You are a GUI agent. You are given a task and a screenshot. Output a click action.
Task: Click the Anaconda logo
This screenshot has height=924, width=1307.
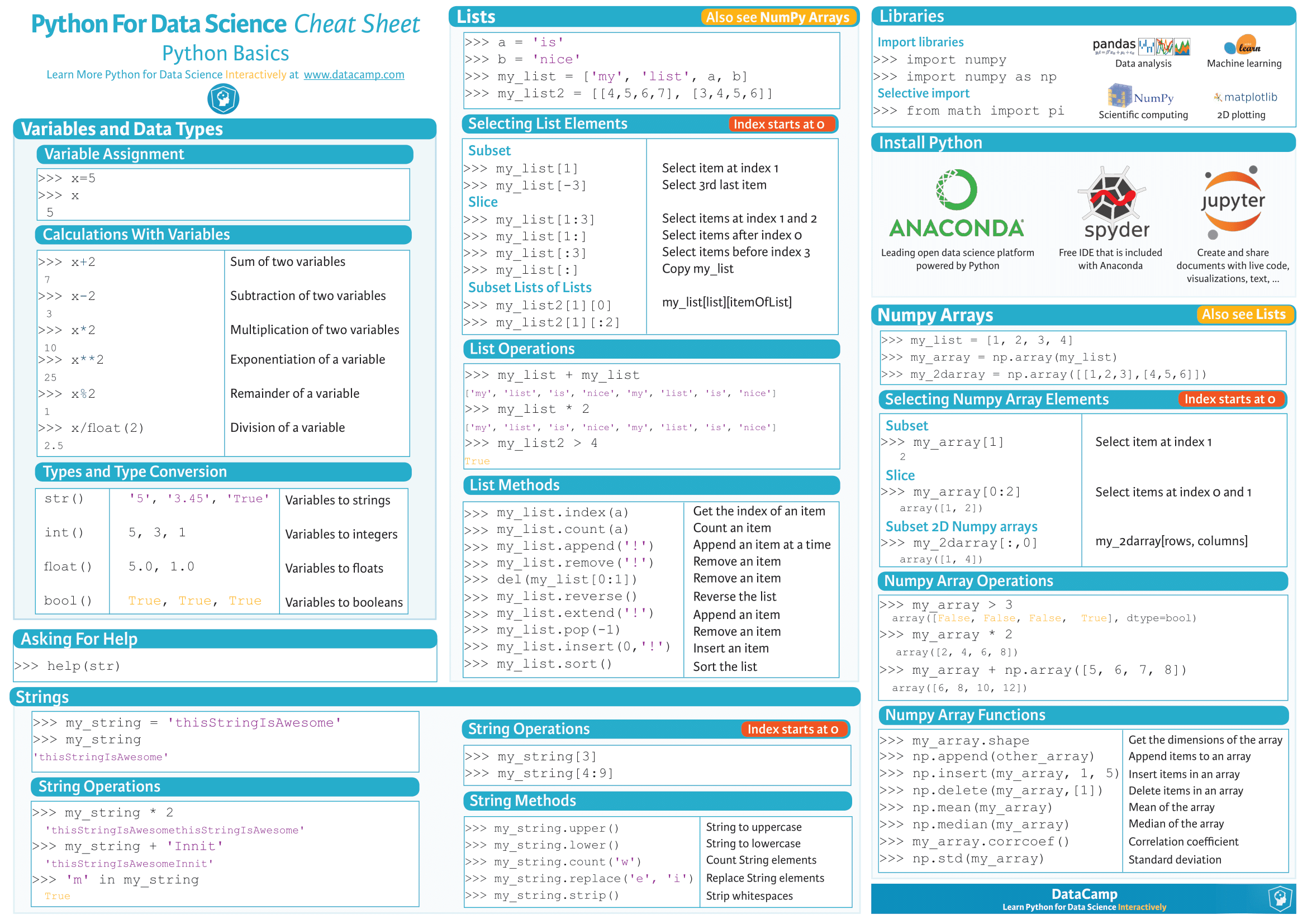(956, 203)
